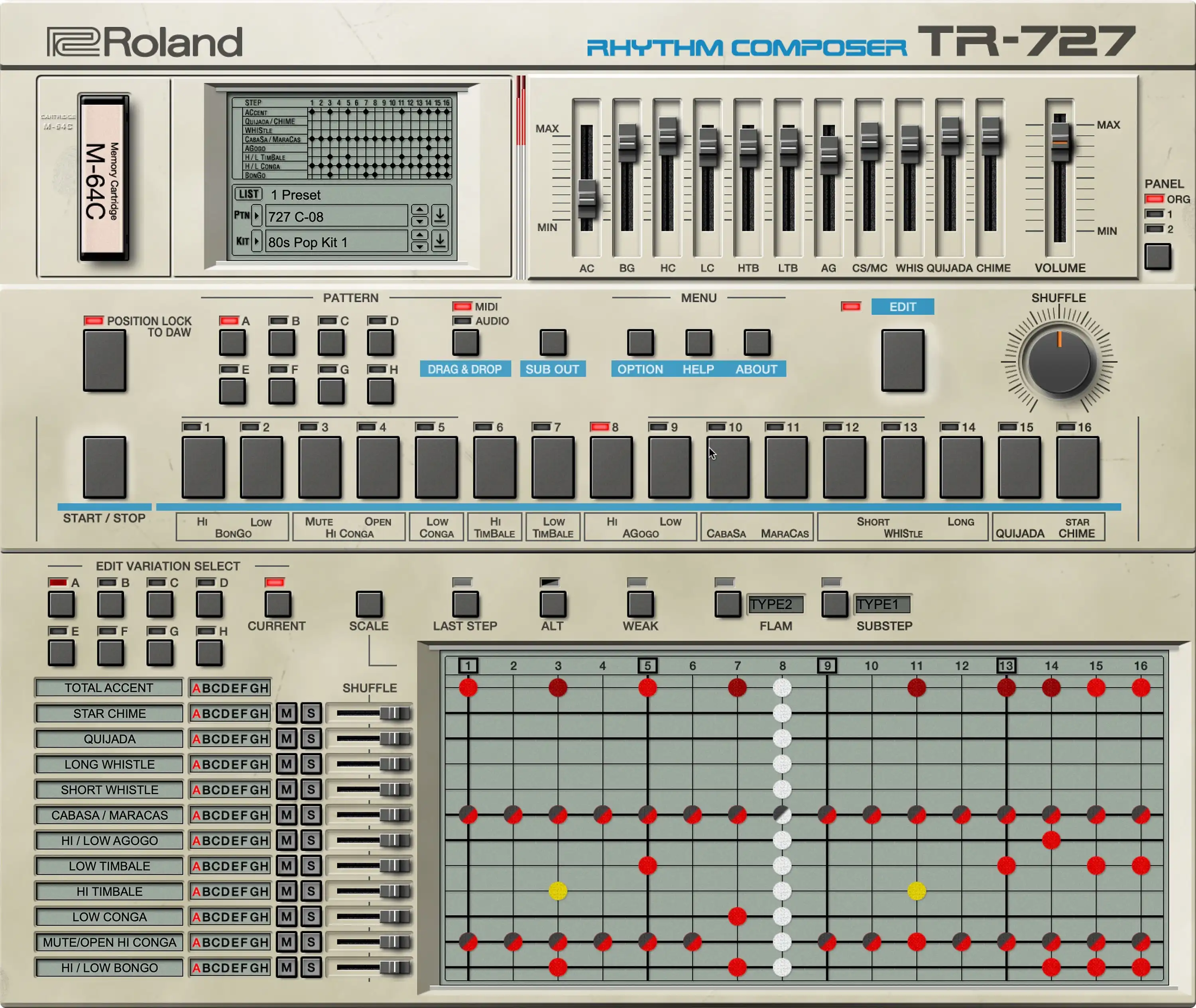Expand the PTN pattern list arrow
Image resolution: width=1196 pixels, height=1008 pixels.
pos(257,215)
